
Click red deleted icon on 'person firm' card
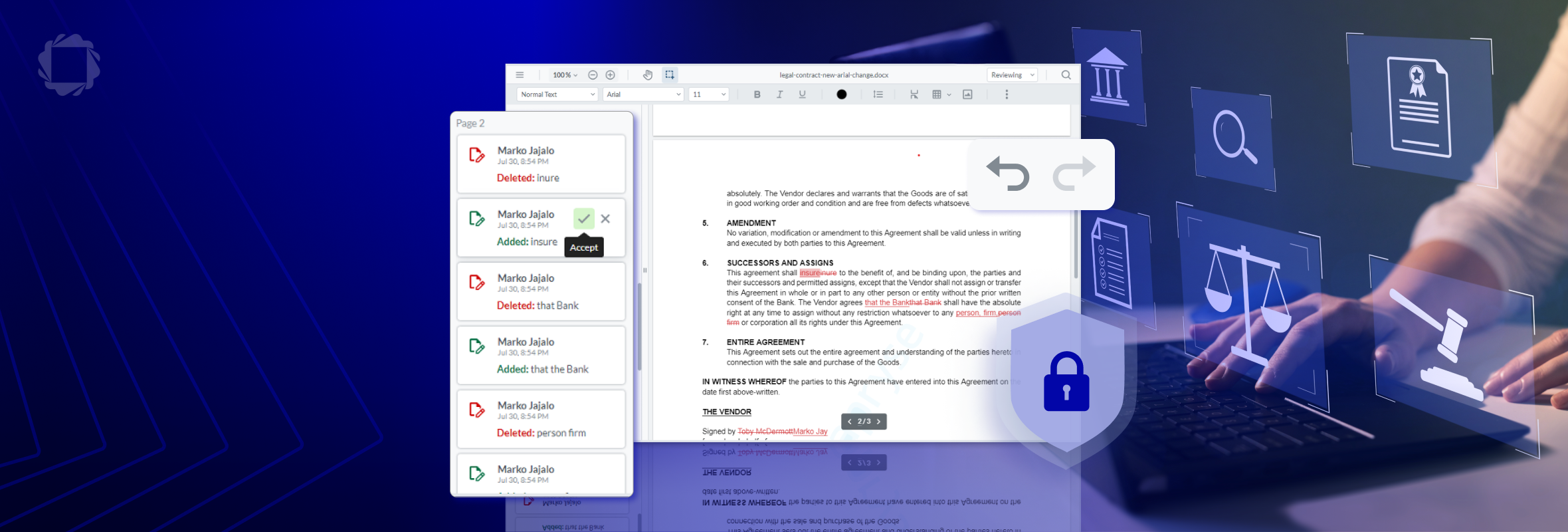(476, 410)
